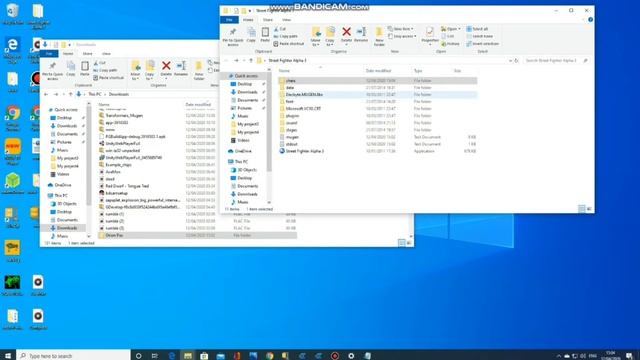Select 'Street Fighter Alpha 3' application file

pos(304,151)
